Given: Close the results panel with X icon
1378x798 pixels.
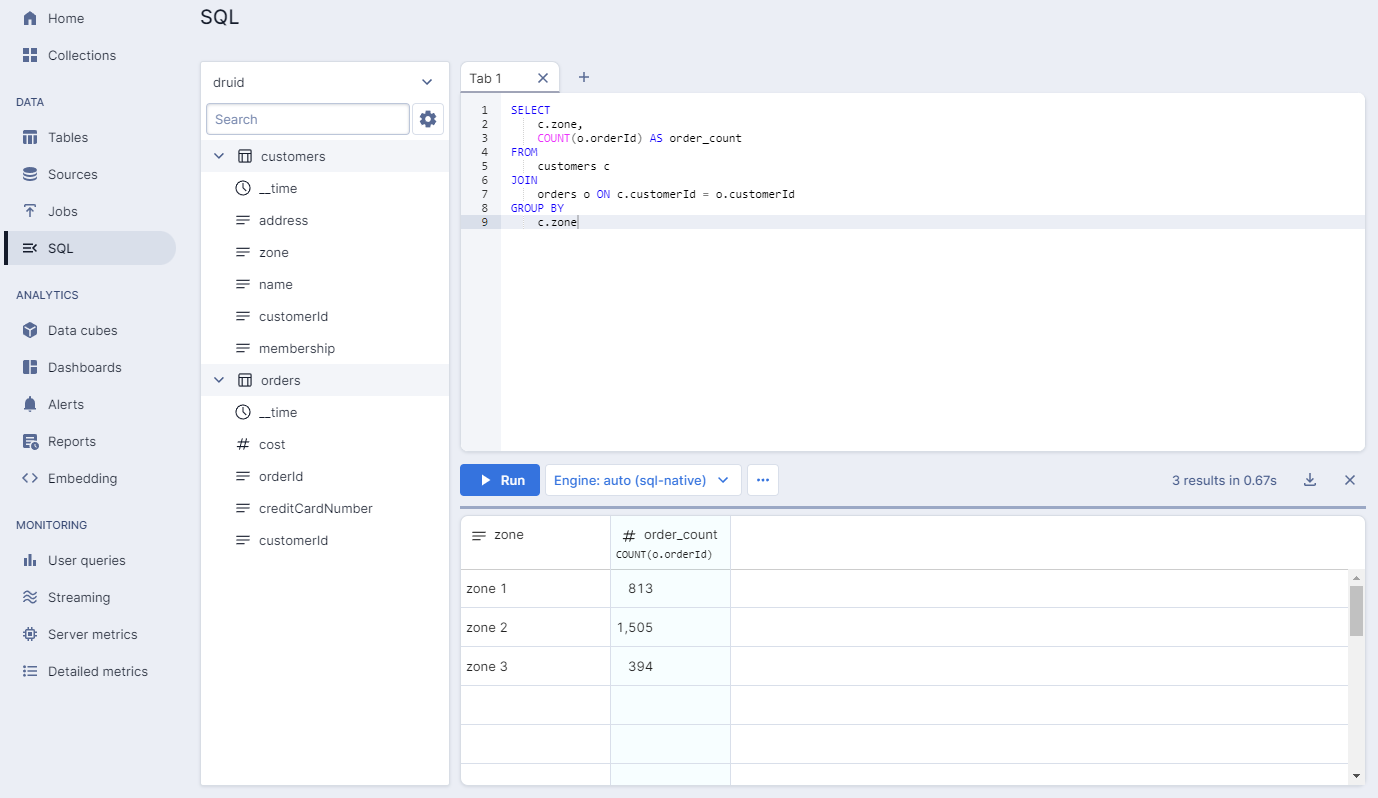Looking at the screenshot, I should (1349, 480).
